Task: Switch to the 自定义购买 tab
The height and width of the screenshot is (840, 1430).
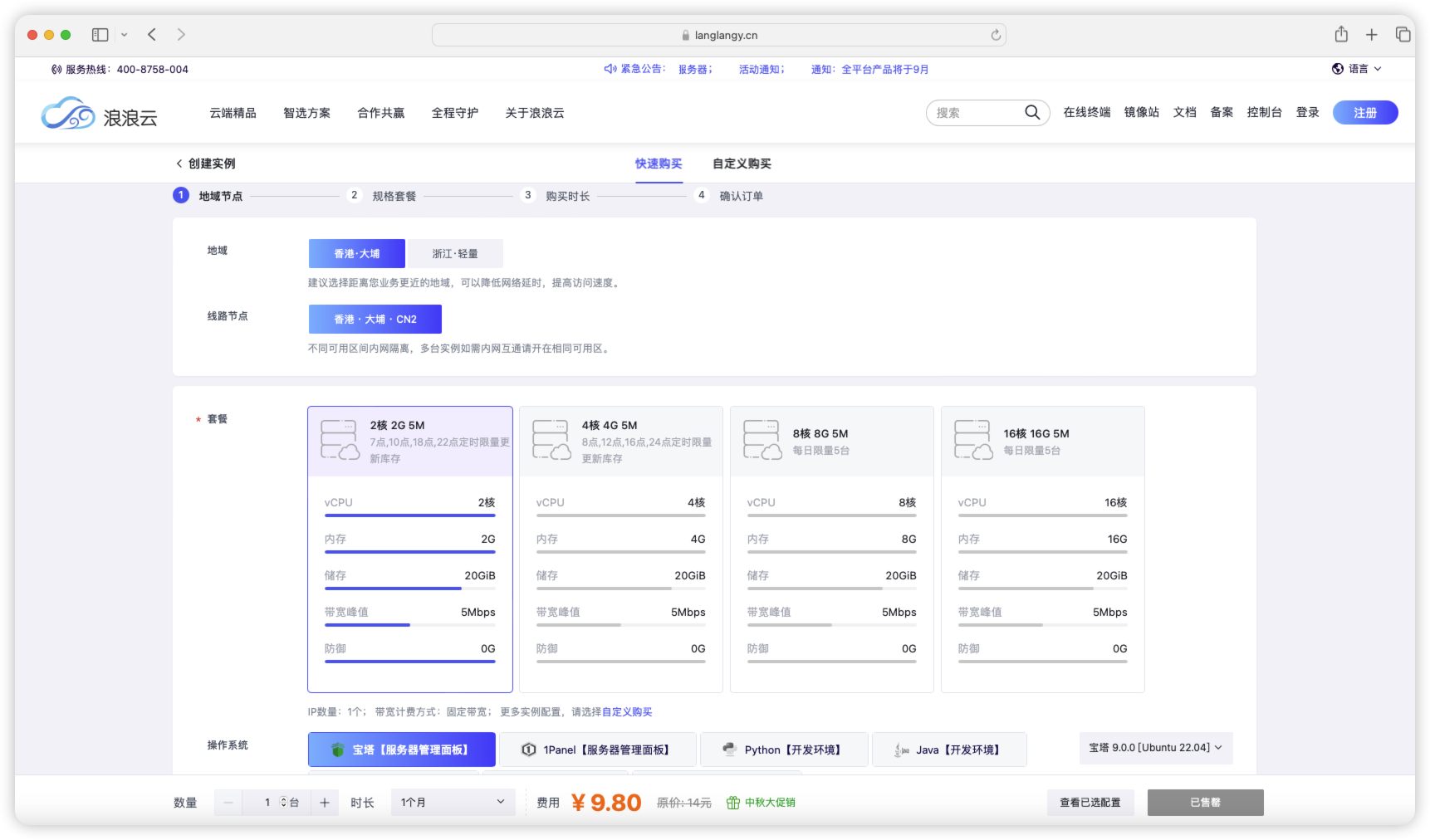Action: pos(742,164)
